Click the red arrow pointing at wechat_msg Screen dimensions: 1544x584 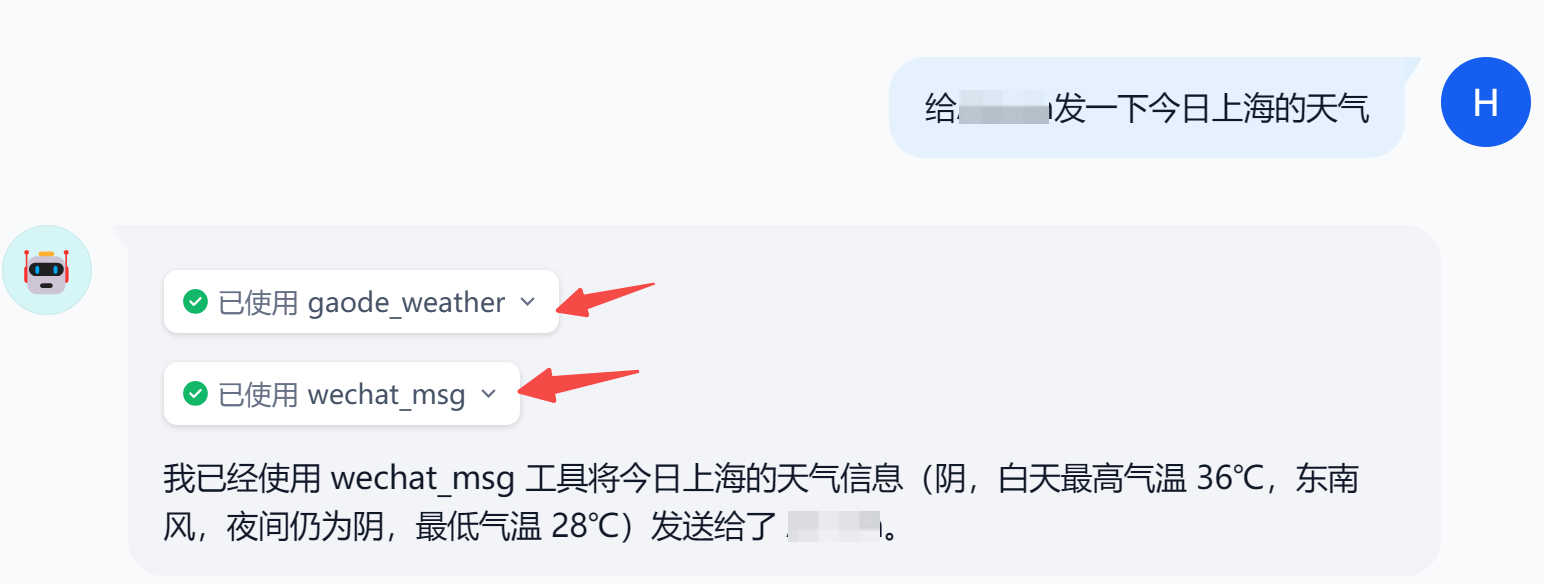[x=579, y=385]
